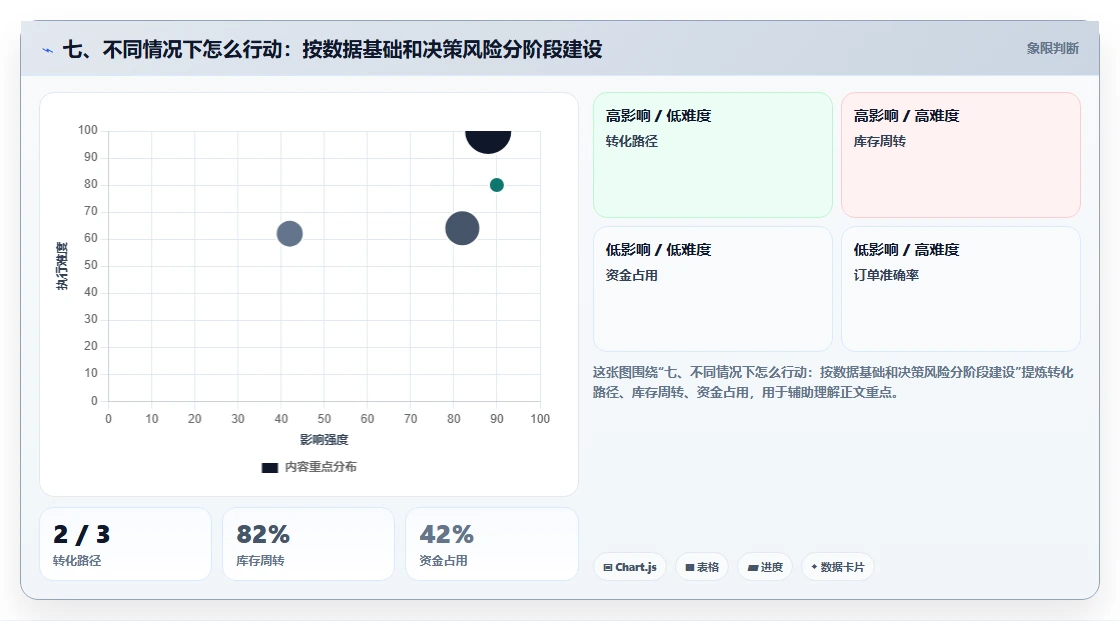Viewport: 1120px width, 621px height.
Task: Open the 低影响 / 低难度 quadrant card
Action: [x=713, y=289]
